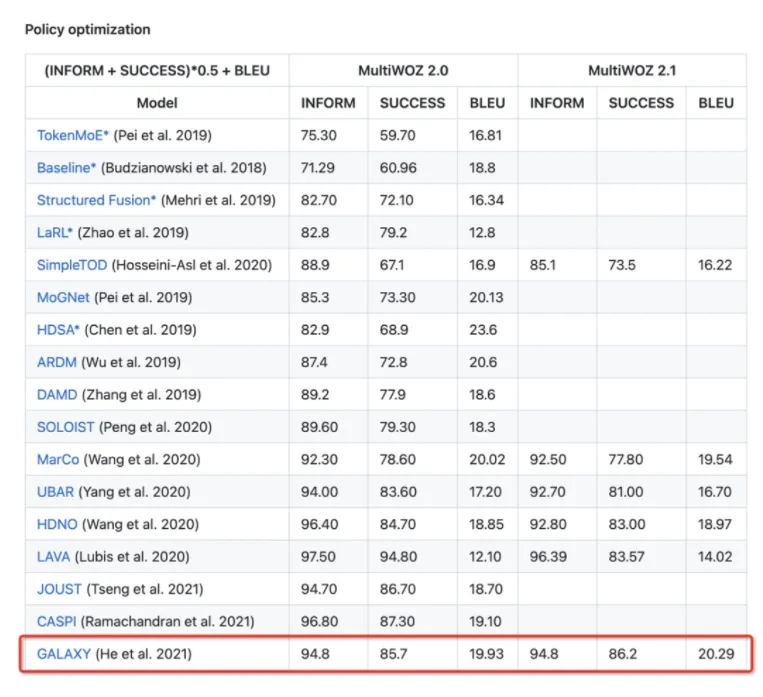
Task: Click the Policy optimization heading
Action: point(88,29)
